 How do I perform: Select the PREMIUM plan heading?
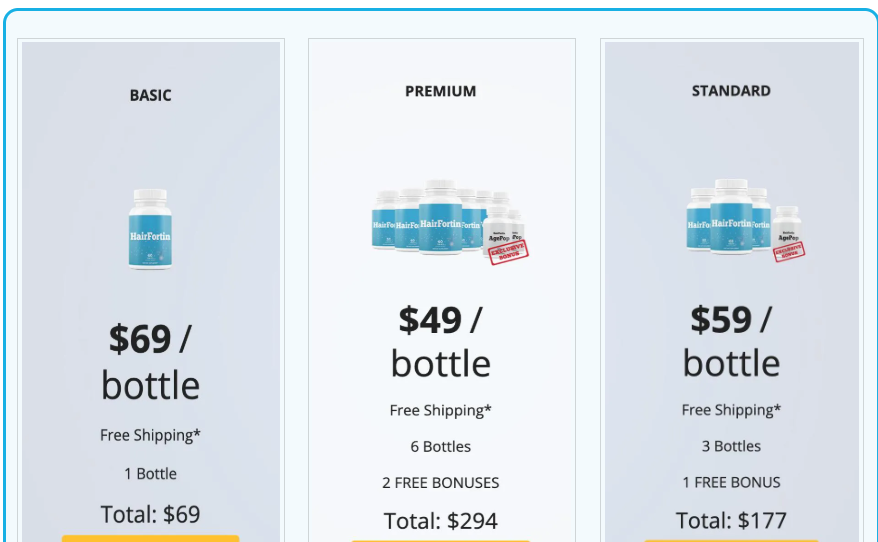coord(441,91)
